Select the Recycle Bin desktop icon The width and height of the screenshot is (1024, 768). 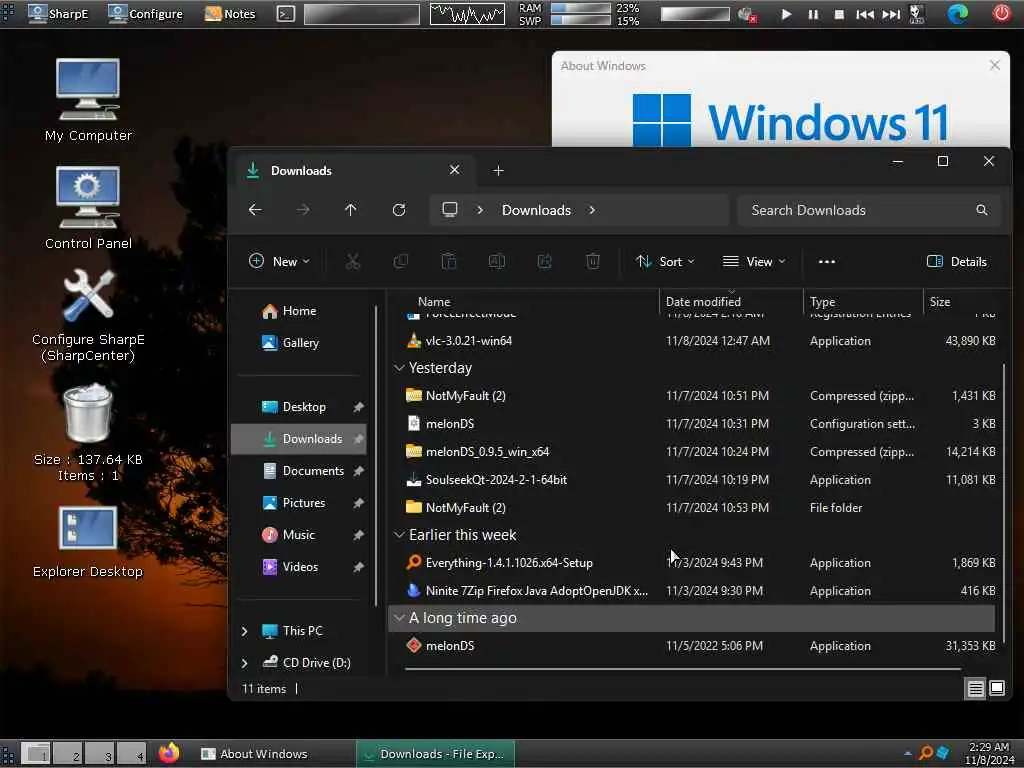tap(88, 432)
